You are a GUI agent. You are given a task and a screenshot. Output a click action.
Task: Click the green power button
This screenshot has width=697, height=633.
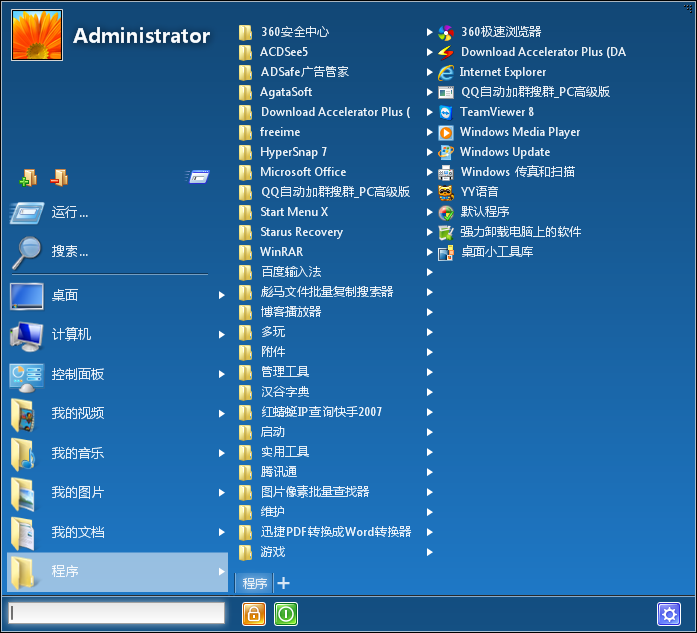coord(286,614)
